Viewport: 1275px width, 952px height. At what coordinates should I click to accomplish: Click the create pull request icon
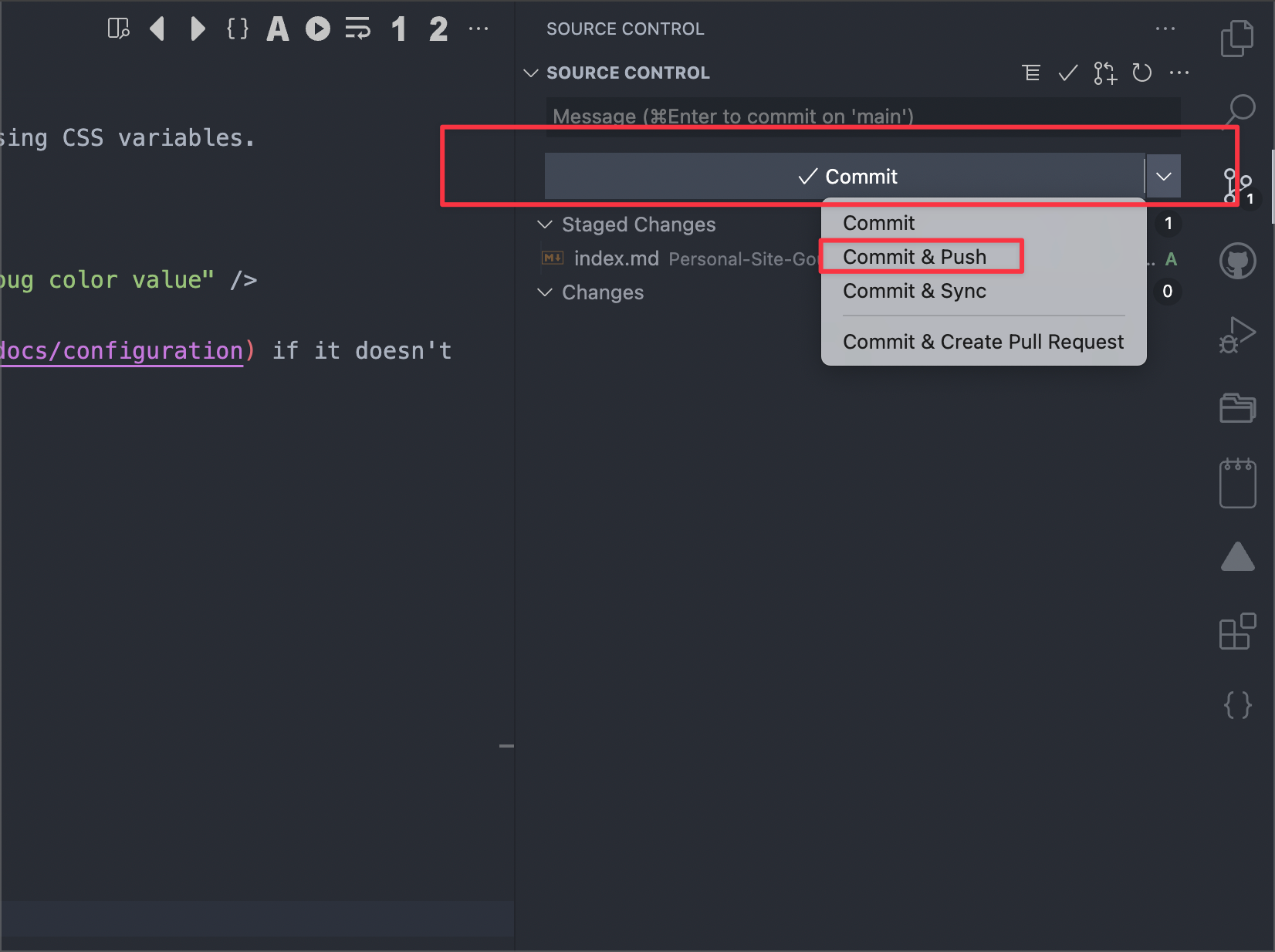pyautogui.click(x=1104, y=73)
